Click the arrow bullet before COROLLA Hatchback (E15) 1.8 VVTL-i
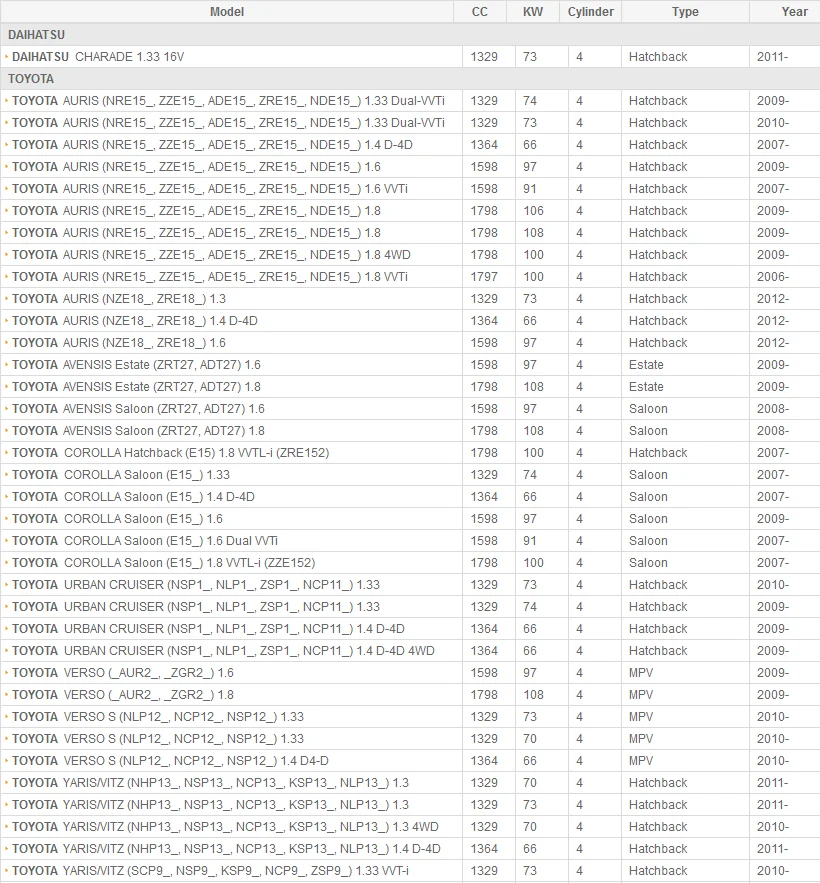This screenshot has width=820, height=883. point(6,452)
